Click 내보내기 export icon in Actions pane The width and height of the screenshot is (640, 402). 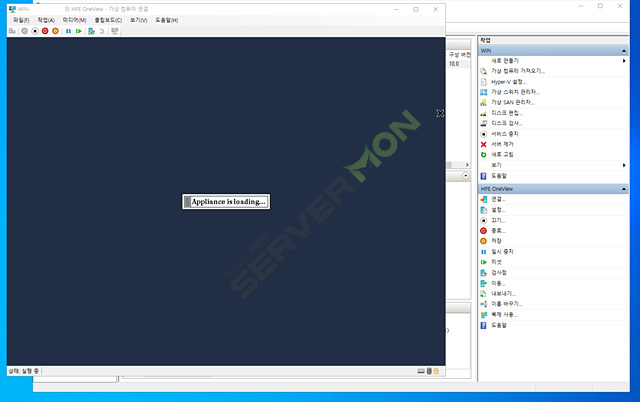(484, 293)
